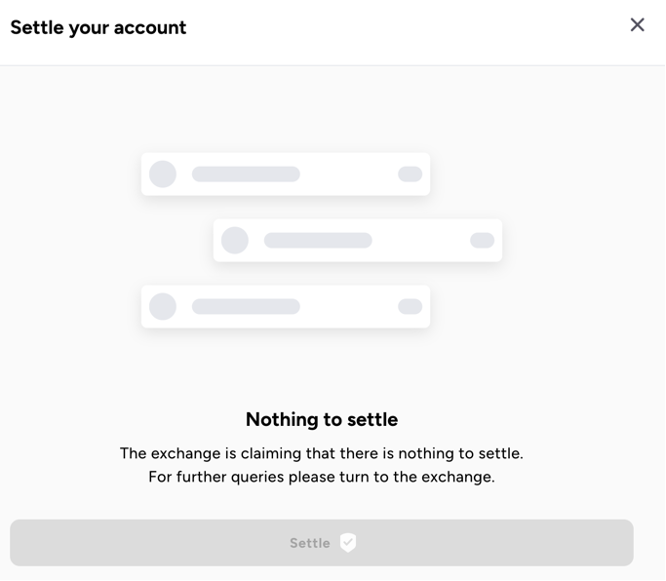Click the text 'The exchange is claiming' line
The image size is (666, 581).
pos(322,453)
